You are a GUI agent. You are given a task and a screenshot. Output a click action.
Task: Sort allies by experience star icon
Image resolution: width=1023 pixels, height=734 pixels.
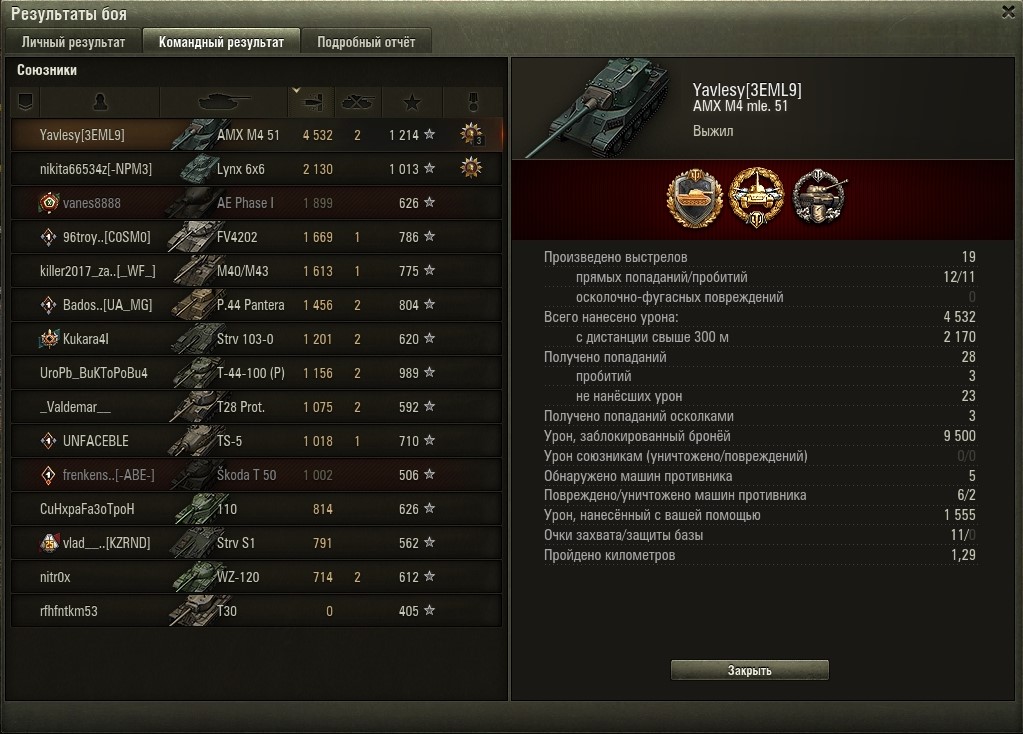coord(412,102)
